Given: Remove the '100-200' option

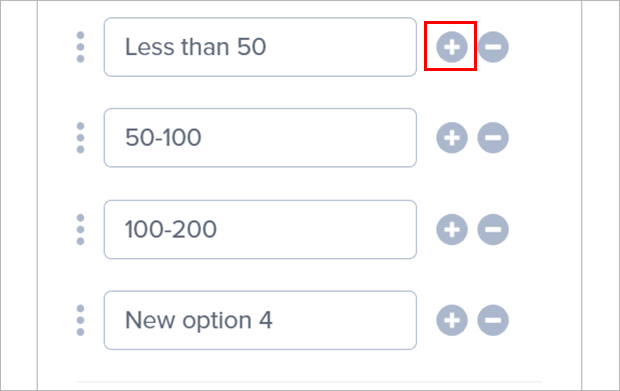Looking at the screenshot, I should pos(493,229).
